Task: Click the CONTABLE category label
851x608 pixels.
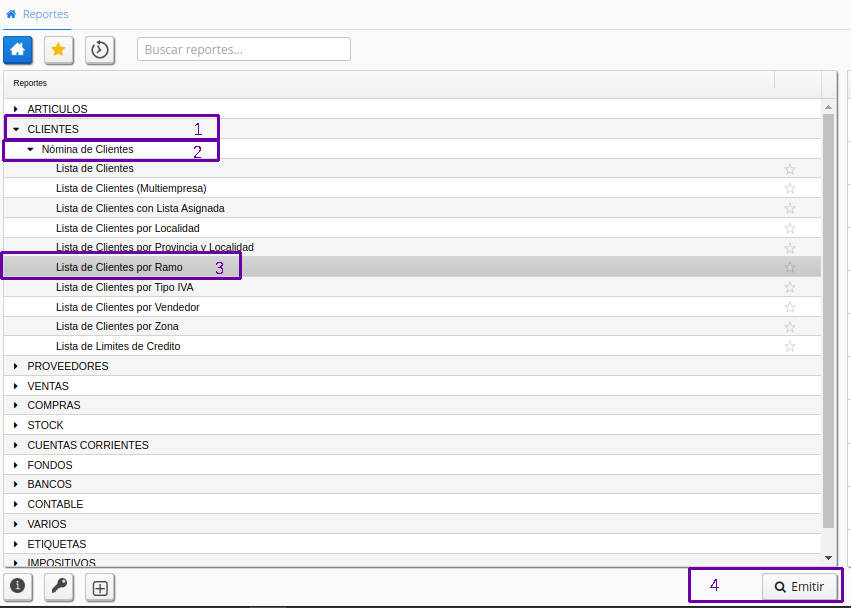Action: click(x=55, y=504)
